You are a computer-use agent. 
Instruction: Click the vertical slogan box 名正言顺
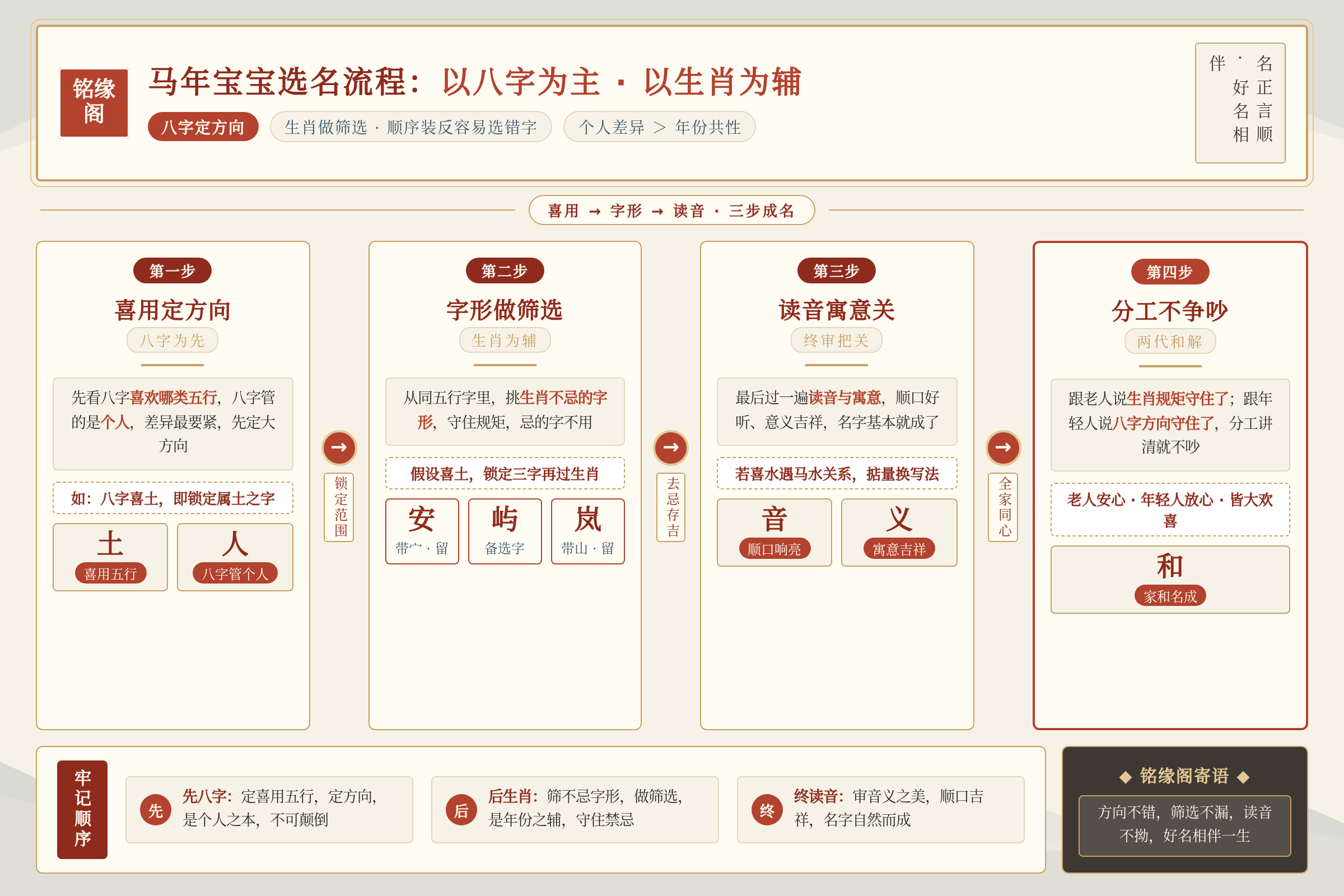click(x=1240, y=103)
